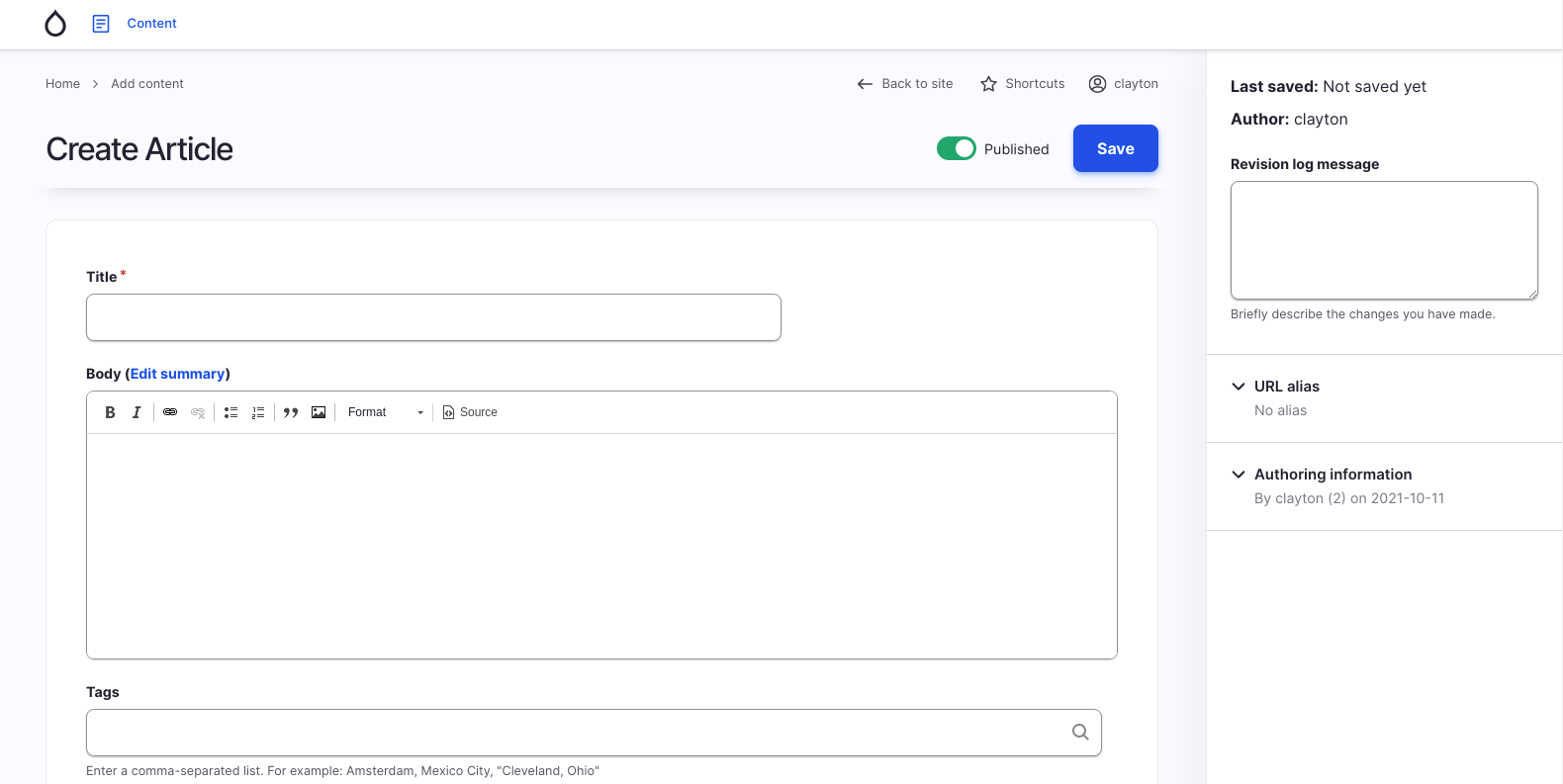Click into the Title input field

tap(433, 317)
